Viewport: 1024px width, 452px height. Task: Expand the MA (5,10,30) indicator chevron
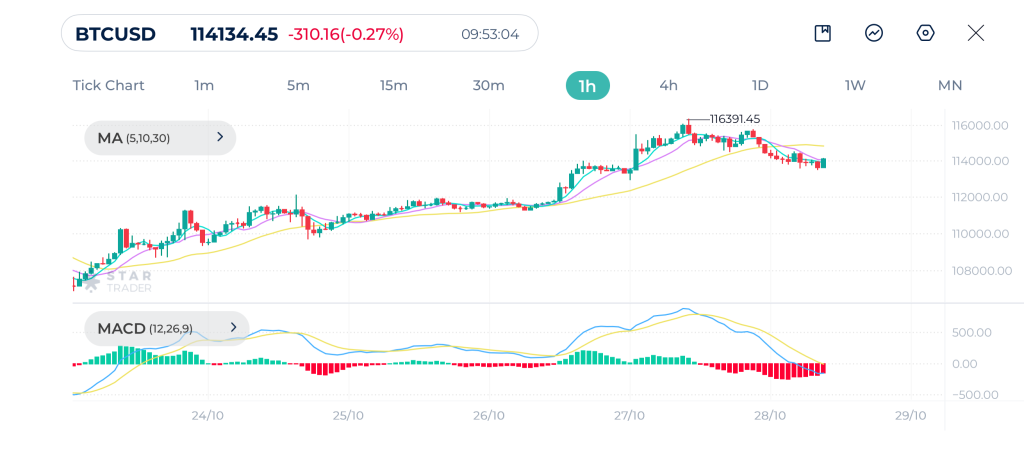pyautogui.click(x=219, y=138)
